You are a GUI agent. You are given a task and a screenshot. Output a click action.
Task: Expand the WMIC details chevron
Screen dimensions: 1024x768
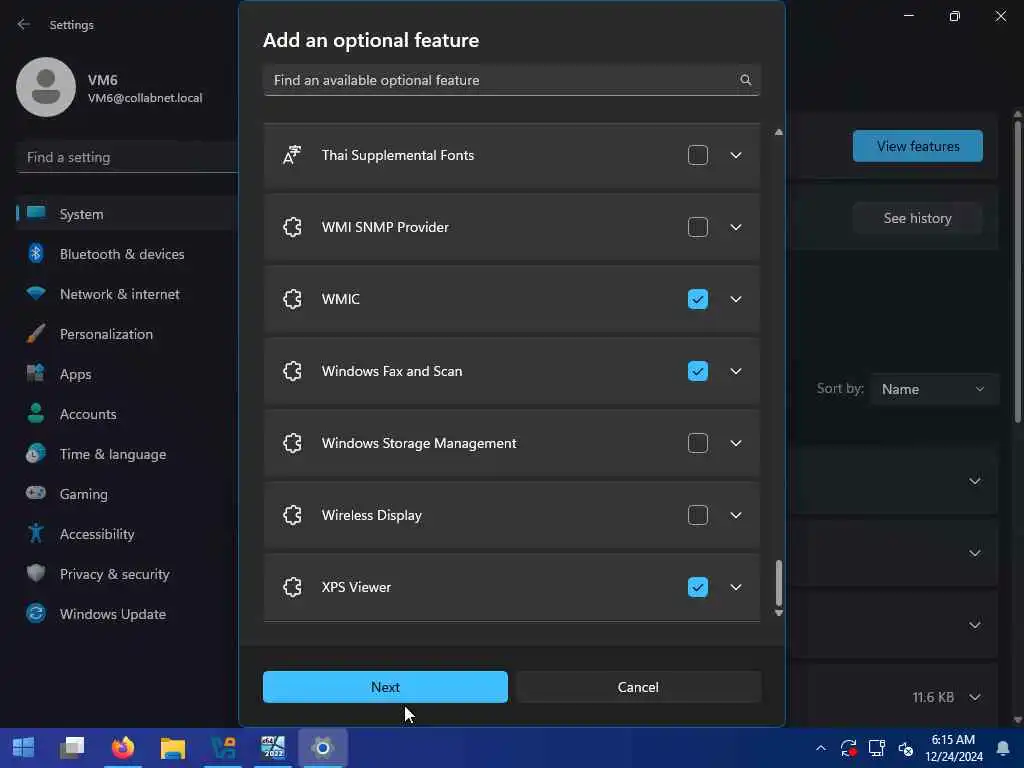(x=735, y=299)
